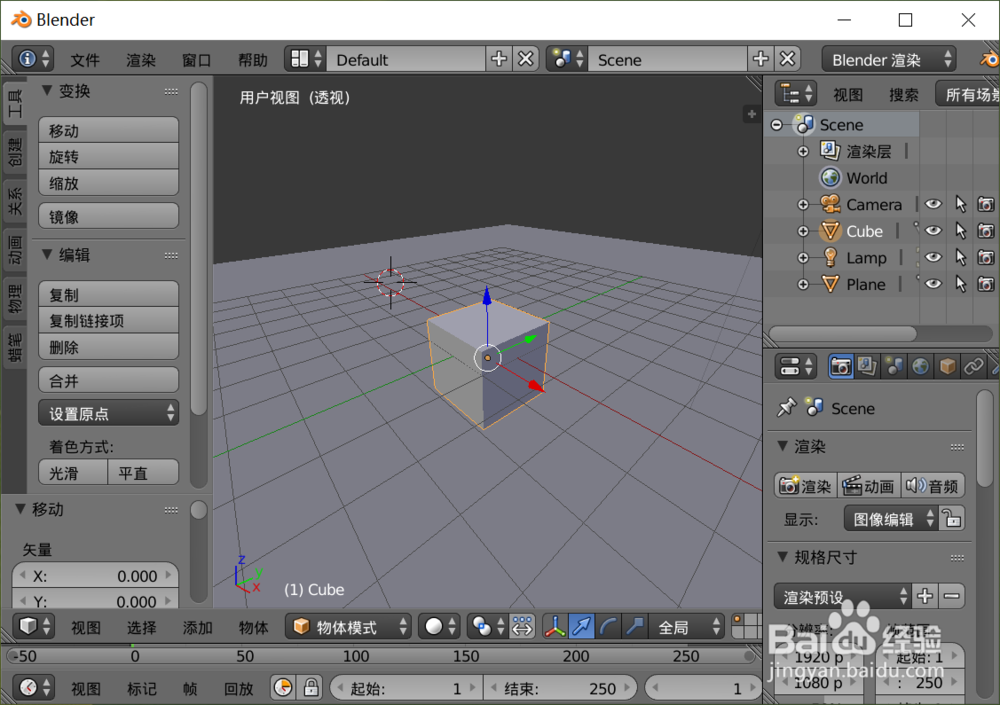Toggle the timeline range lock icon

(311, 688)
